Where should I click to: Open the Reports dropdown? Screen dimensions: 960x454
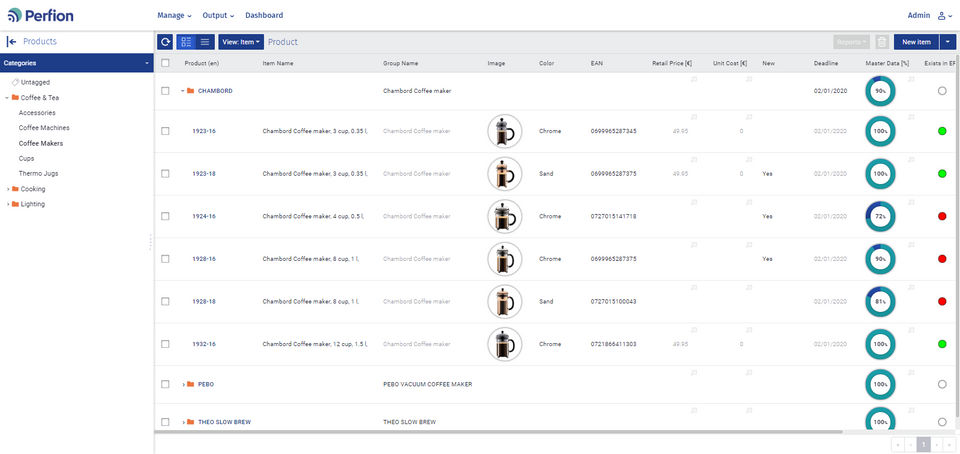[852, 42]
